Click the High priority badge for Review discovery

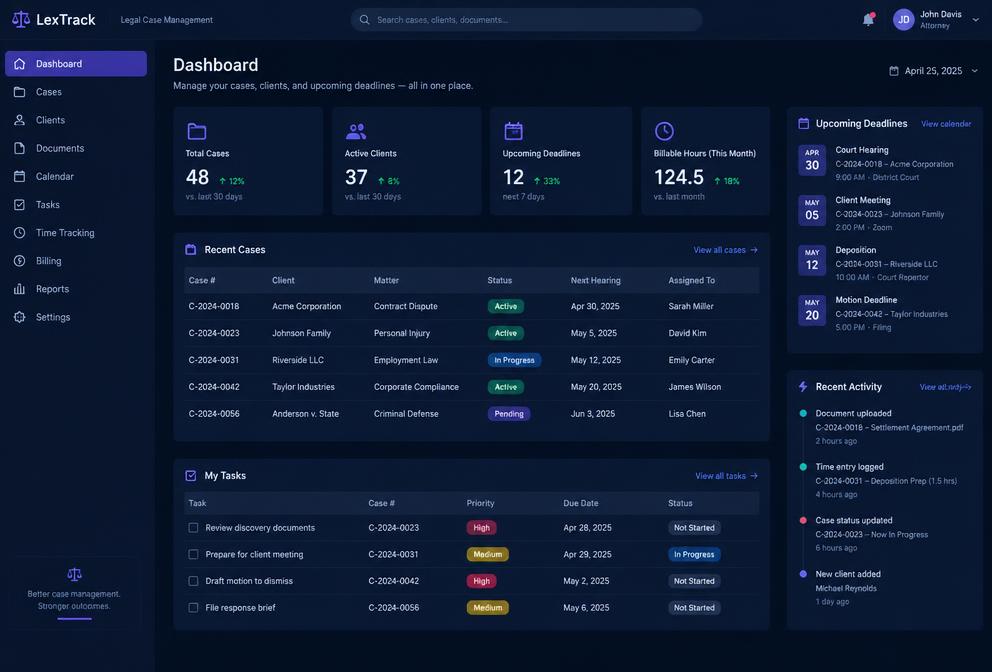[x=481, y=528]
